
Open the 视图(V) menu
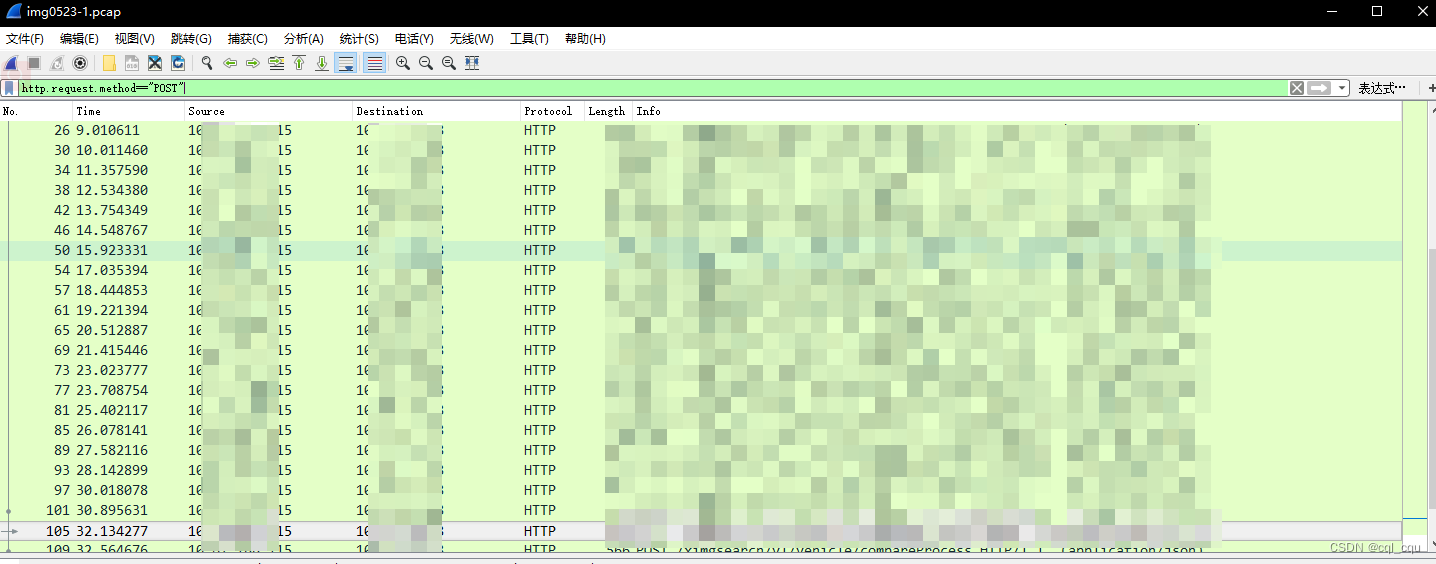point(135,39)
